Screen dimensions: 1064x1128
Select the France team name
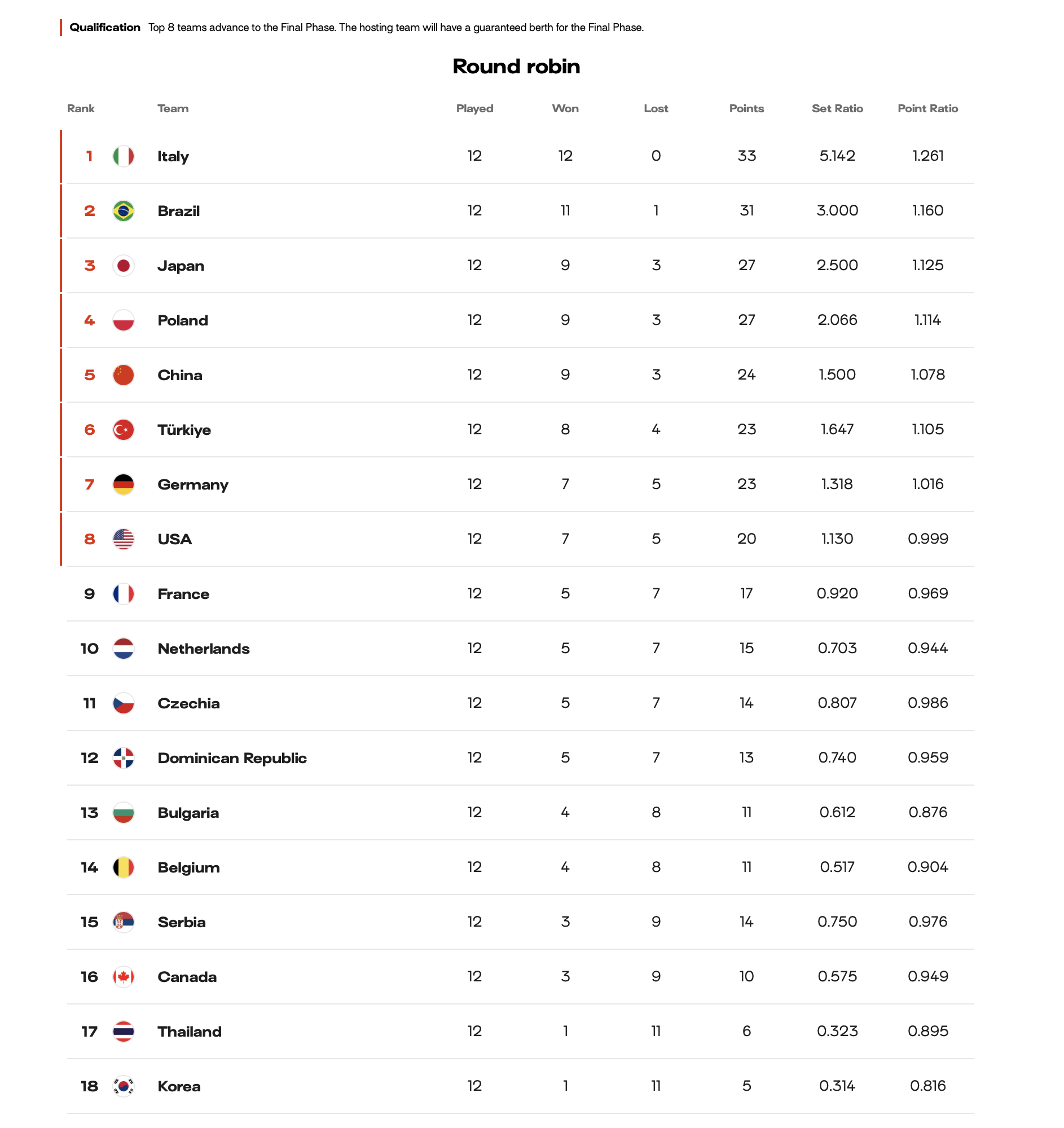[183, 594]
